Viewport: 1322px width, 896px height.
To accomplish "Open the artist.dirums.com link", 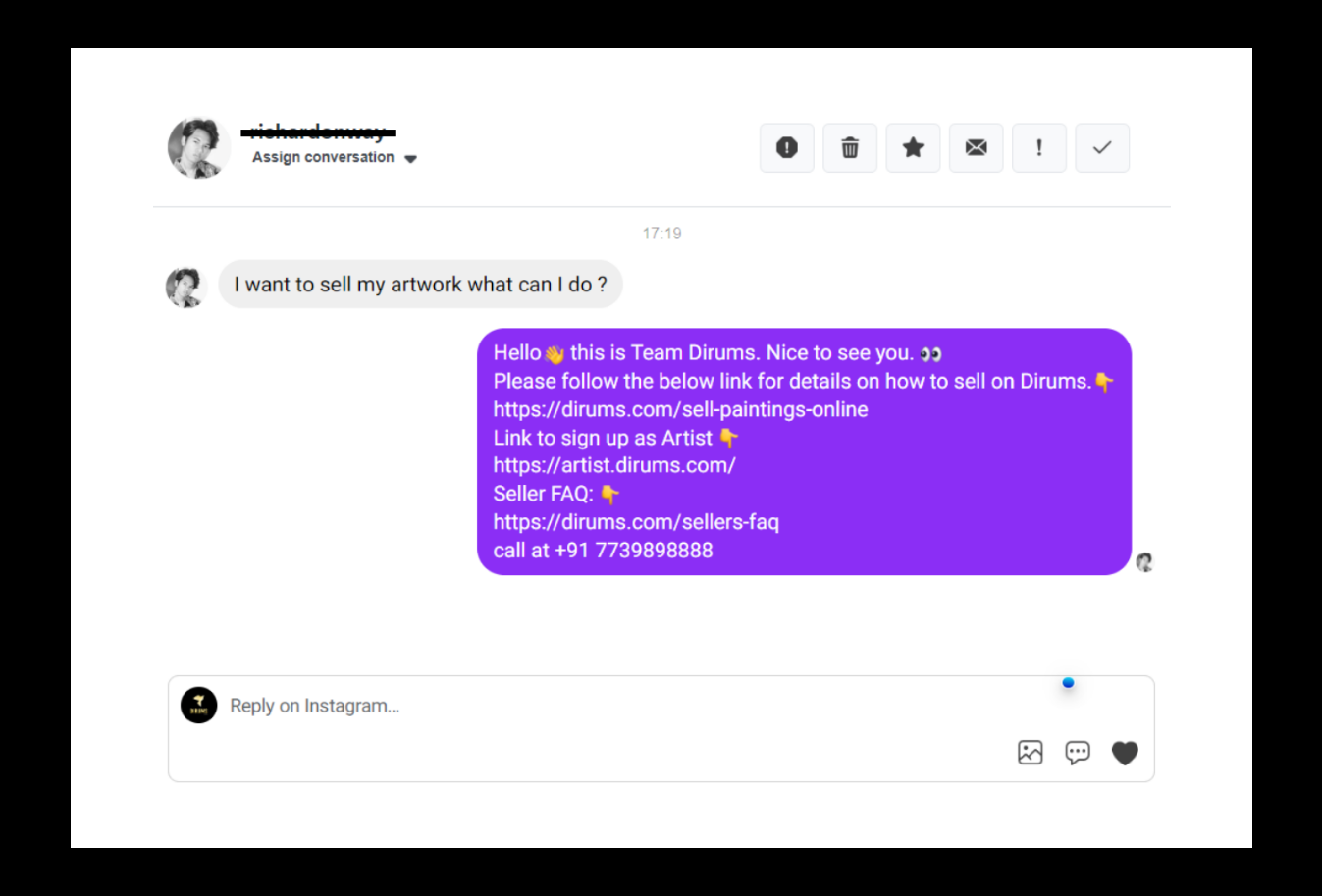I will click(x=614, y=465).
